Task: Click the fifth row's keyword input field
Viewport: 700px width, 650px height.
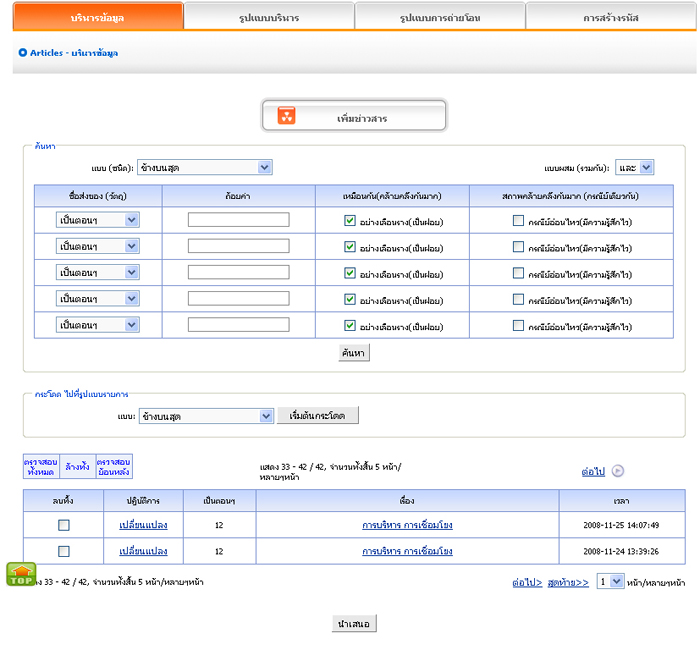Action: [238, 325]
